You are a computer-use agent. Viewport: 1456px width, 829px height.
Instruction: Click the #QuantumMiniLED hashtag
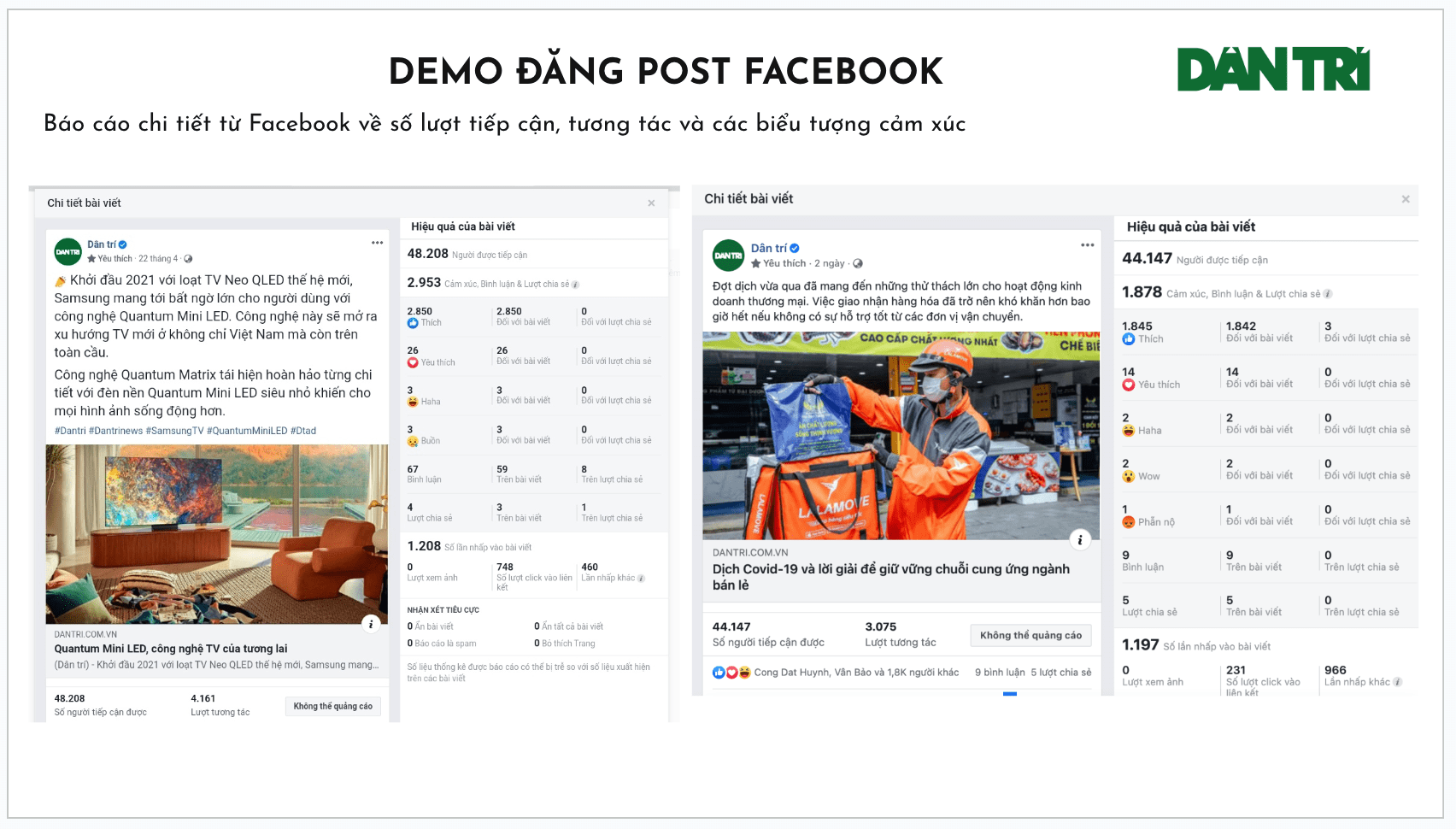point(247,431)
